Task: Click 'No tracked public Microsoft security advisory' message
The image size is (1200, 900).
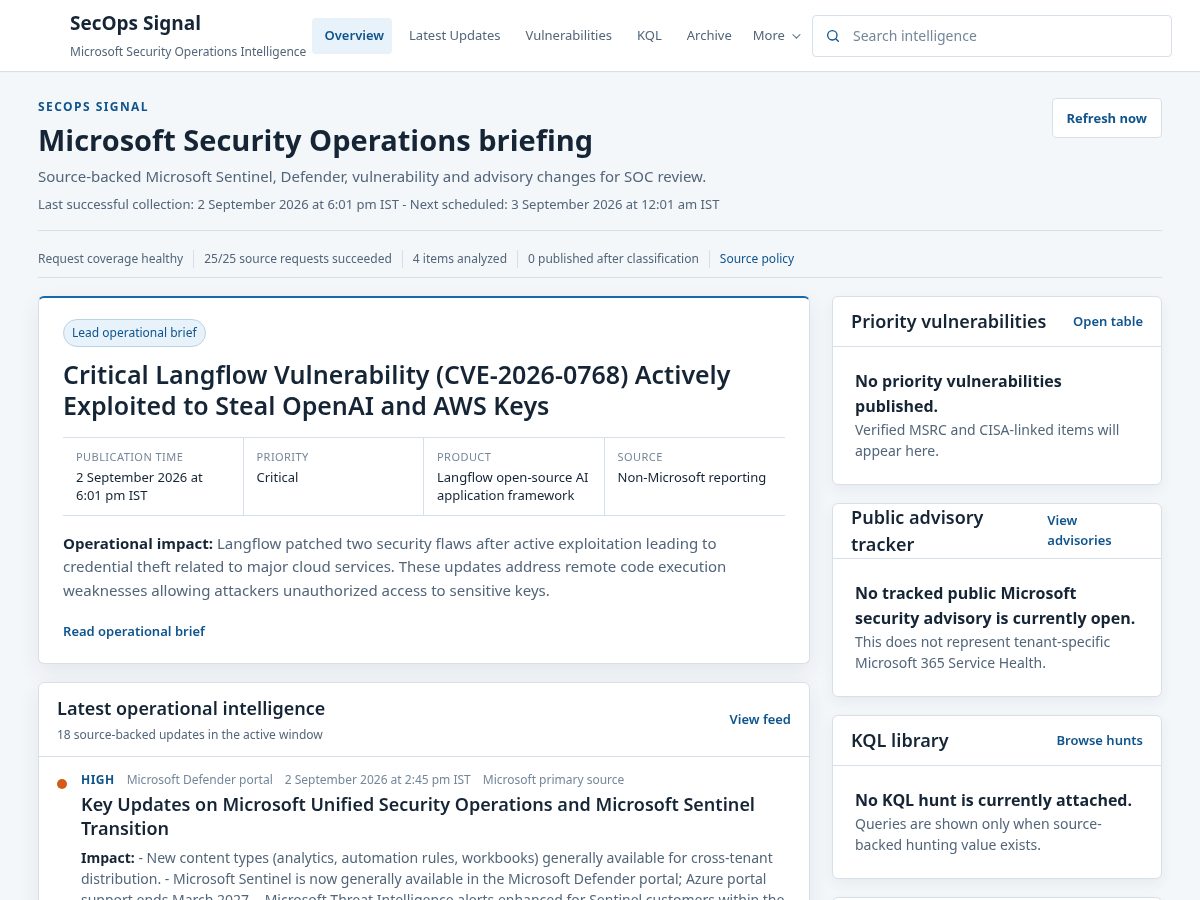Action: pos(995,605)
